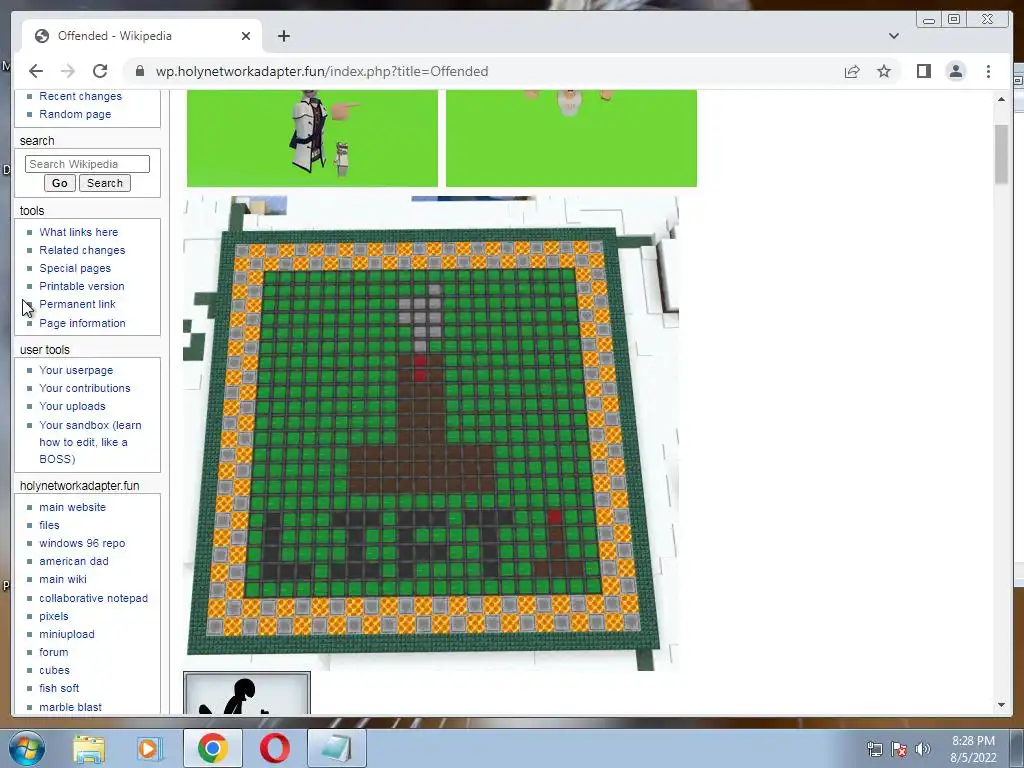Open Recent changes link

click(80, 96)
